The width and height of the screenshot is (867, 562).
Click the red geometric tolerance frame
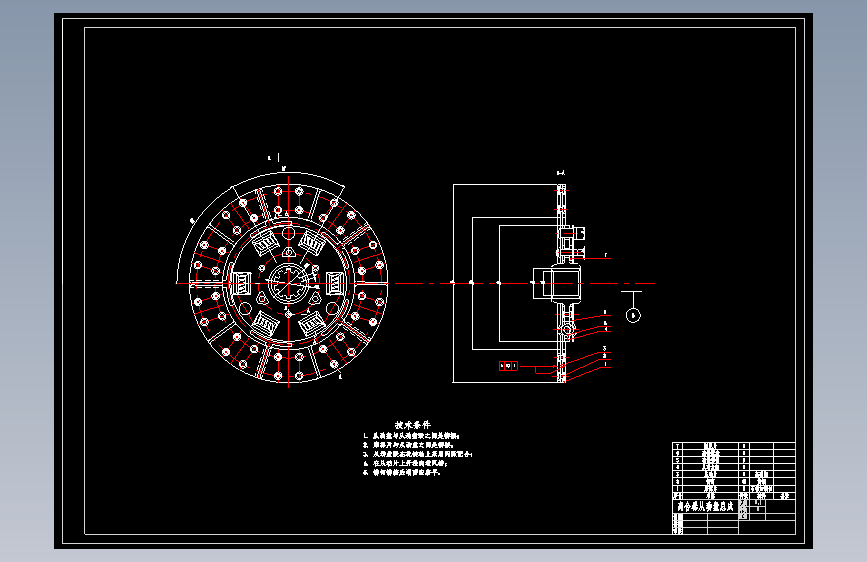[508, 366]
